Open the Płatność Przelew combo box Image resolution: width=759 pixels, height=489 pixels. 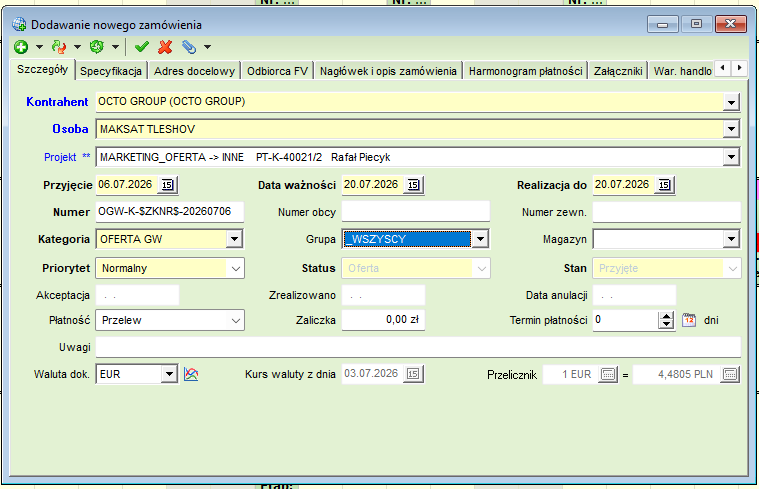pos(170,321)
